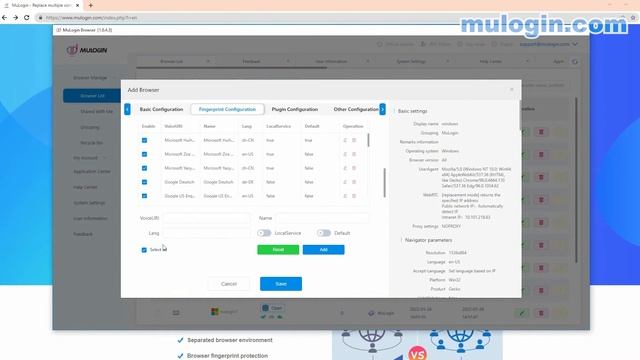The image size is (640, 360).
Task: Select the Fingerprint Configuration tab
Action: 227,109
